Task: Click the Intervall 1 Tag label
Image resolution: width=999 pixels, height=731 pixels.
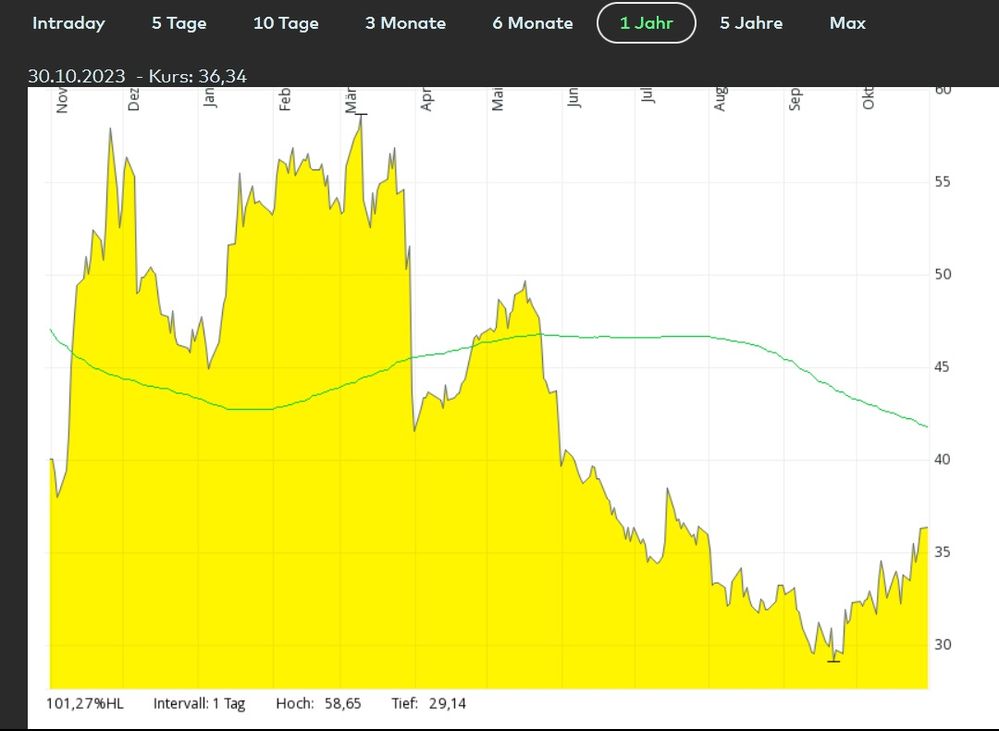Action: [x=199, y=704]
